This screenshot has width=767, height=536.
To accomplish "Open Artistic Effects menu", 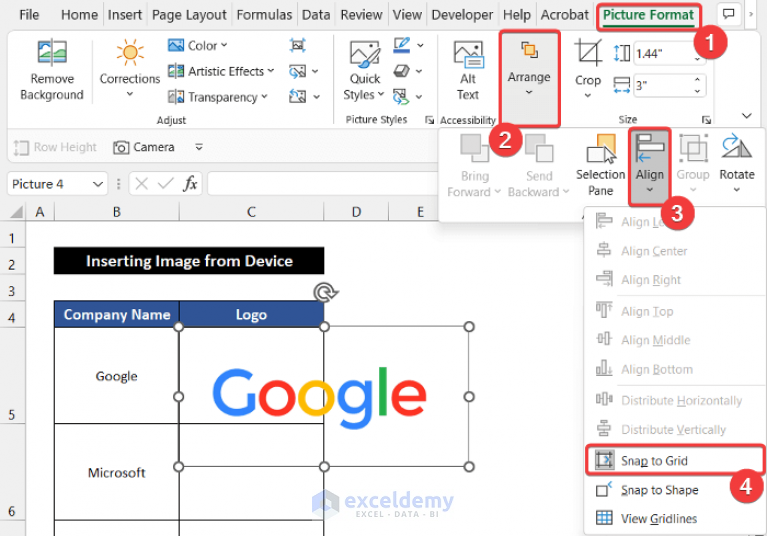I will pos(221,71).
